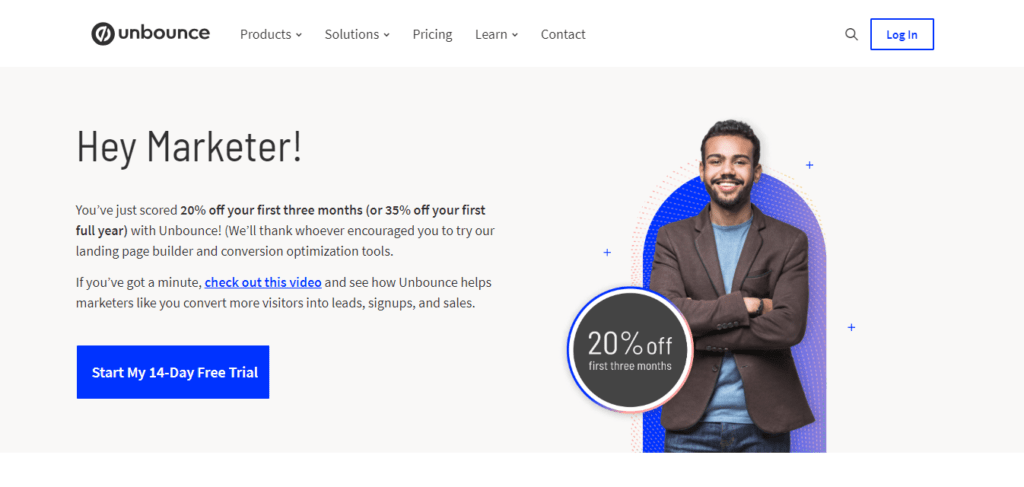Click the Unbounce logo icon
This screenshot has height=487, width=1024.
[103, 34]
